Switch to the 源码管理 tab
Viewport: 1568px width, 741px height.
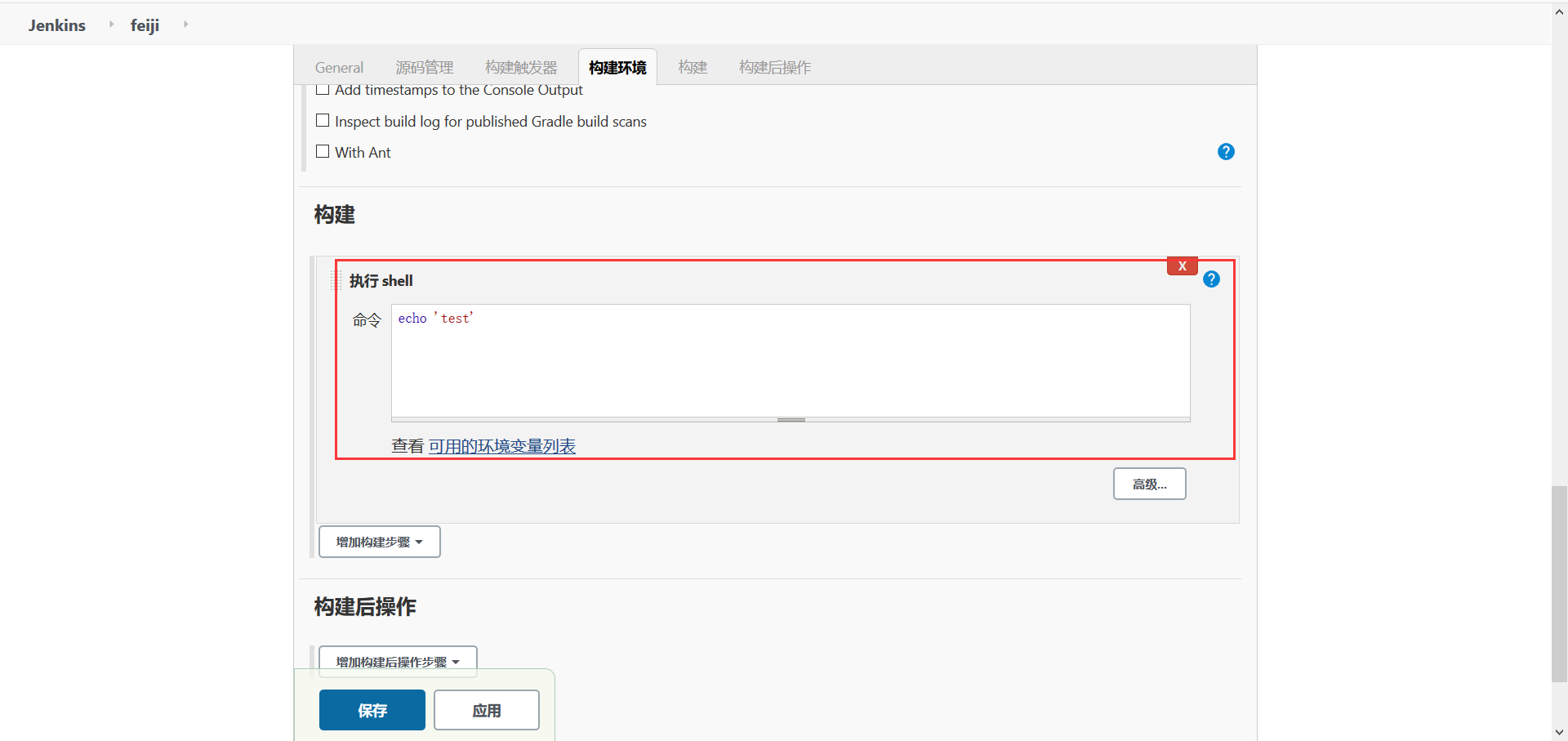pyautogui.click(x=424, y=68)
